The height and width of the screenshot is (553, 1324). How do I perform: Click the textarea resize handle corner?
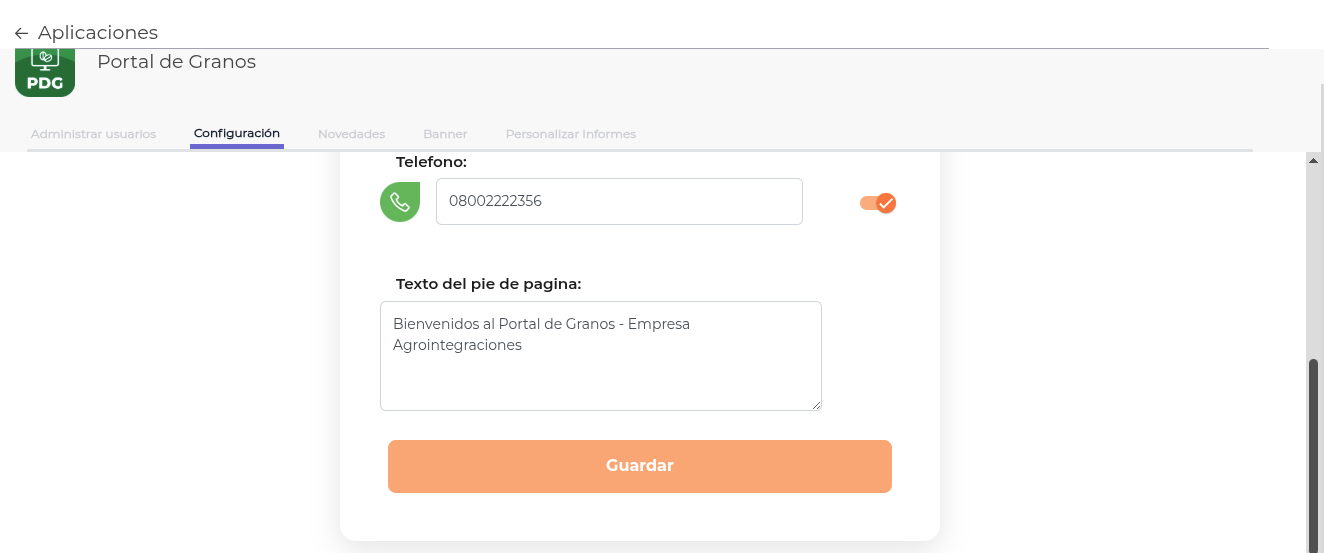point(816,405)
